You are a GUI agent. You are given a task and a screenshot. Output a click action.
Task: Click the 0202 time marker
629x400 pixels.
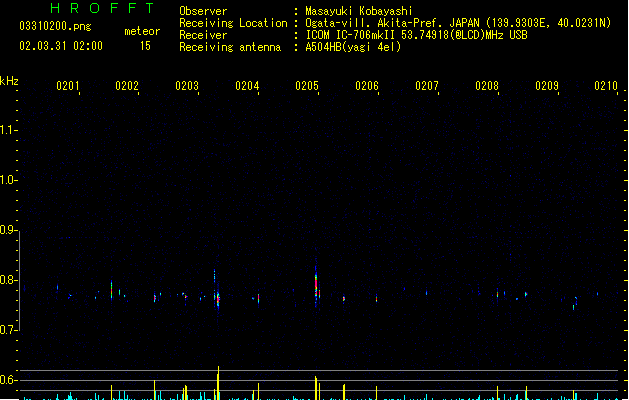(x=127, y=86)
